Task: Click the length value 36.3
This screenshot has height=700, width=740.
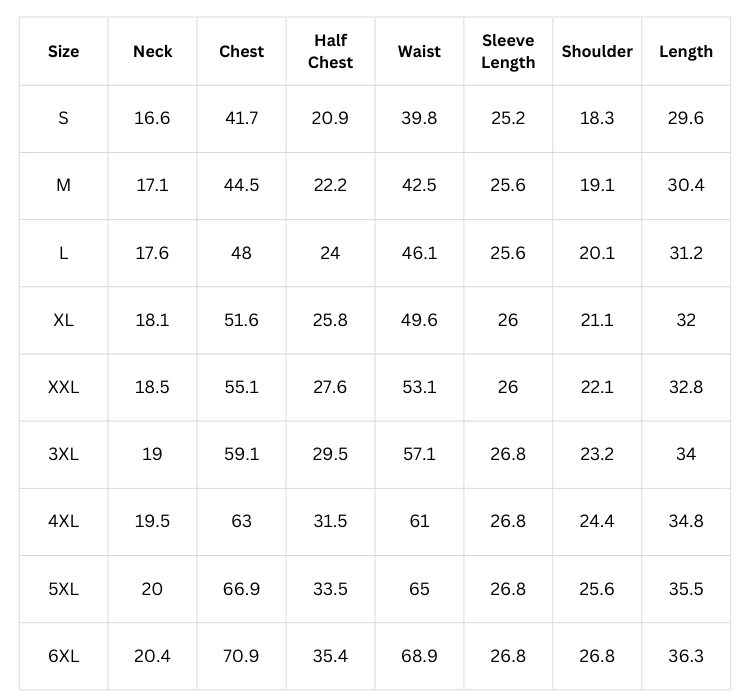Action: pos(686,656)
